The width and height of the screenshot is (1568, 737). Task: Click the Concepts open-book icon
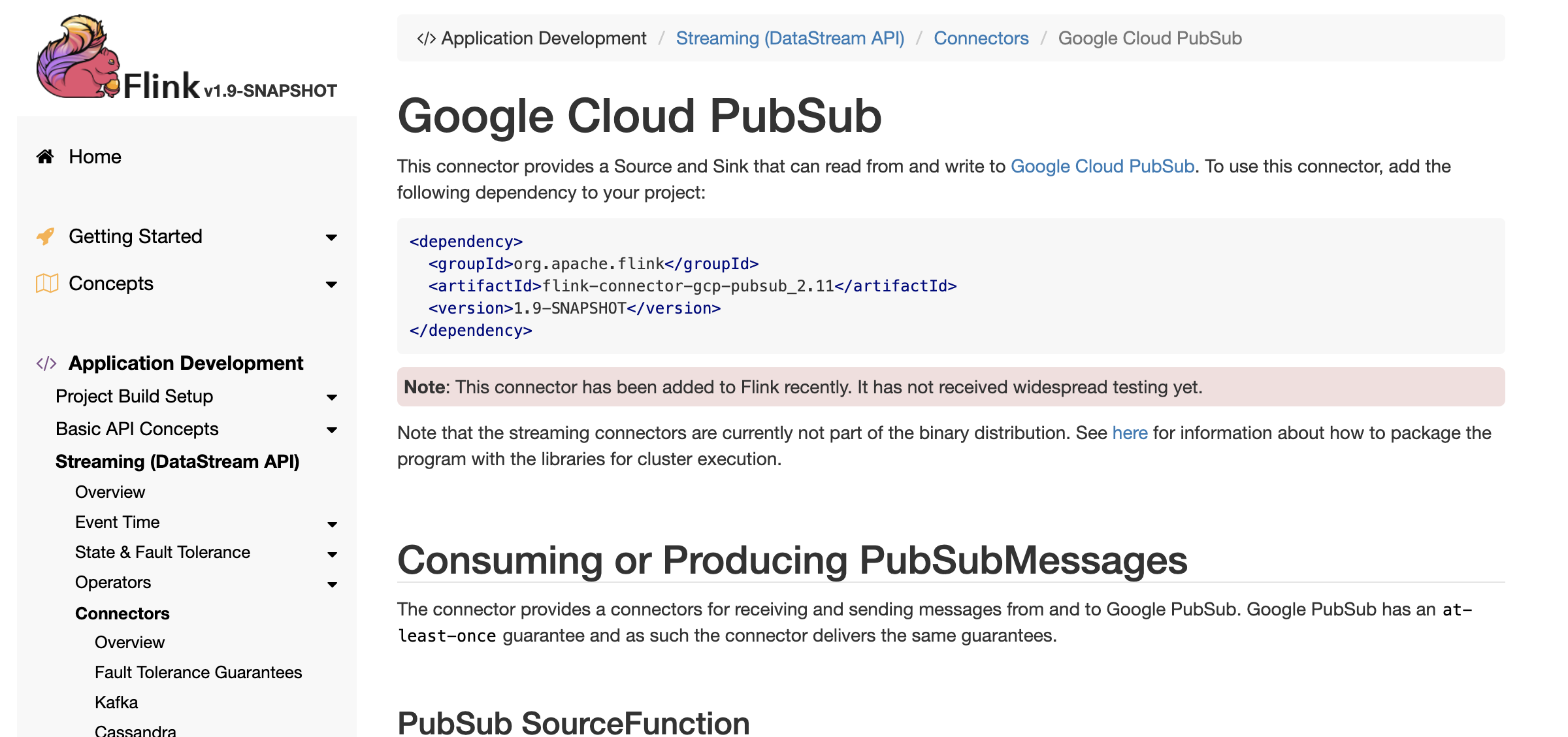(46, 284)
